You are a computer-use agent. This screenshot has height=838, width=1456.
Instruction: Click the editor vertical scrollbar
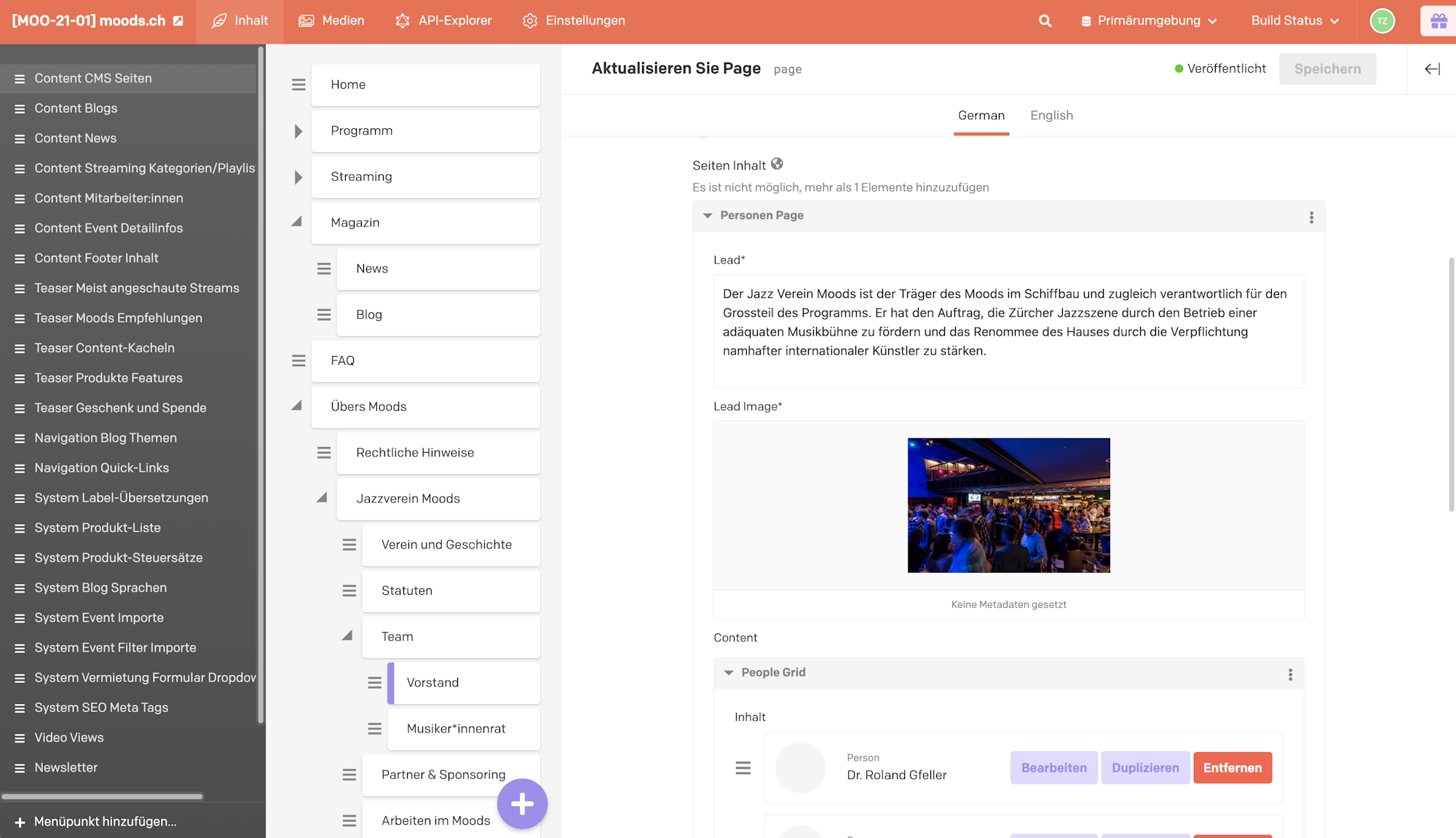pyautogui.click(x=1451, y=384)
